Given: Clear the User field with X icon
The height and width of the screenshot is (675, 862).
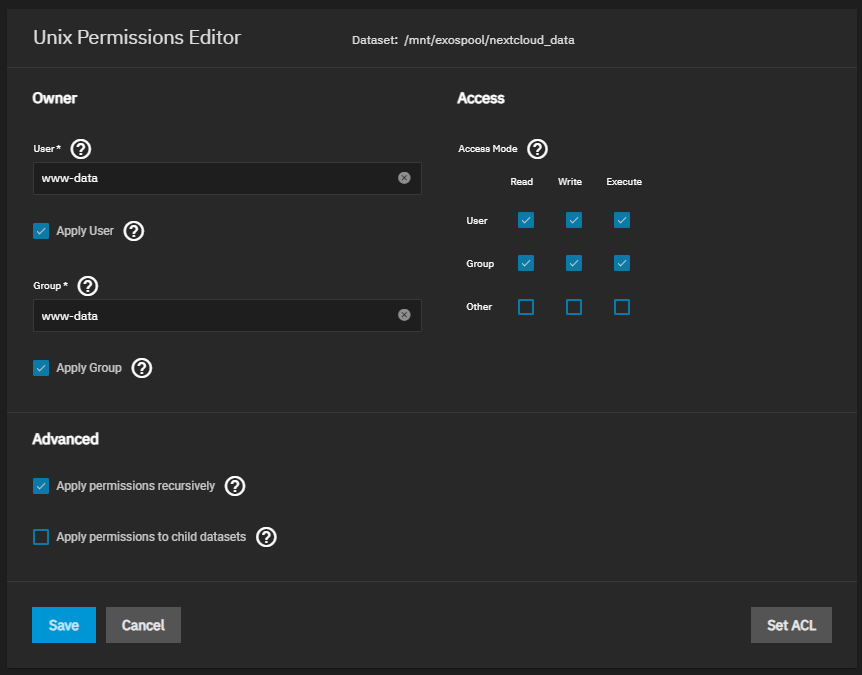Looking at the screenshot, I should pos(404,178).
